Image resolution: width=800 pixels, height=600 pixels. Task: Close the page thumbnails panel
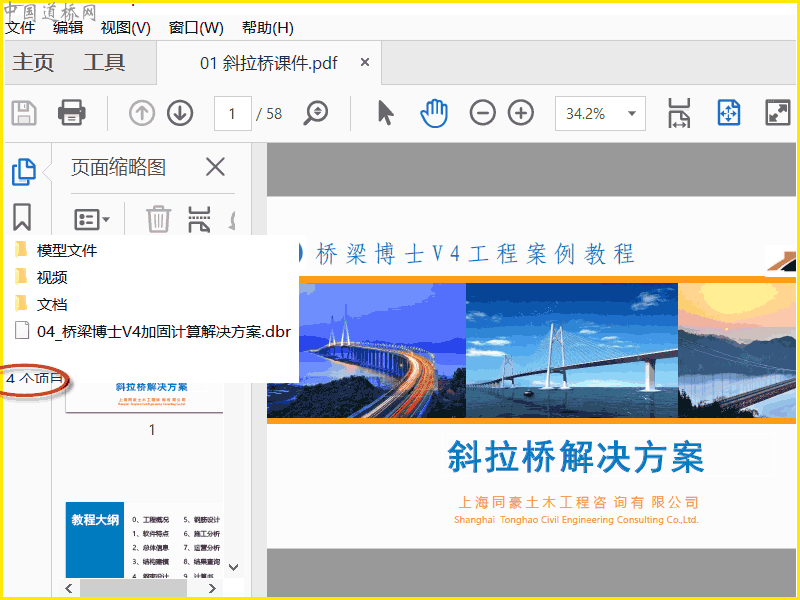tap(215, 167)
